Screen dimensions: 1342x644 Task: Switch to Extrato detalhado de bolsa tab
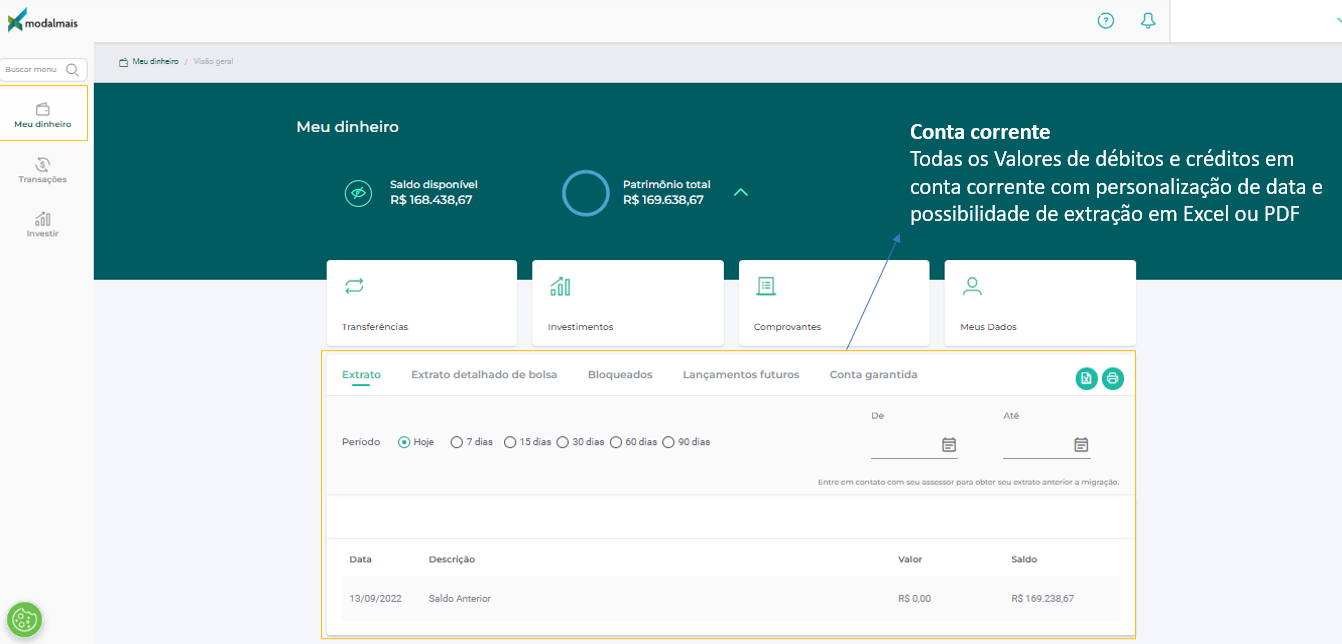click(484, 375)
